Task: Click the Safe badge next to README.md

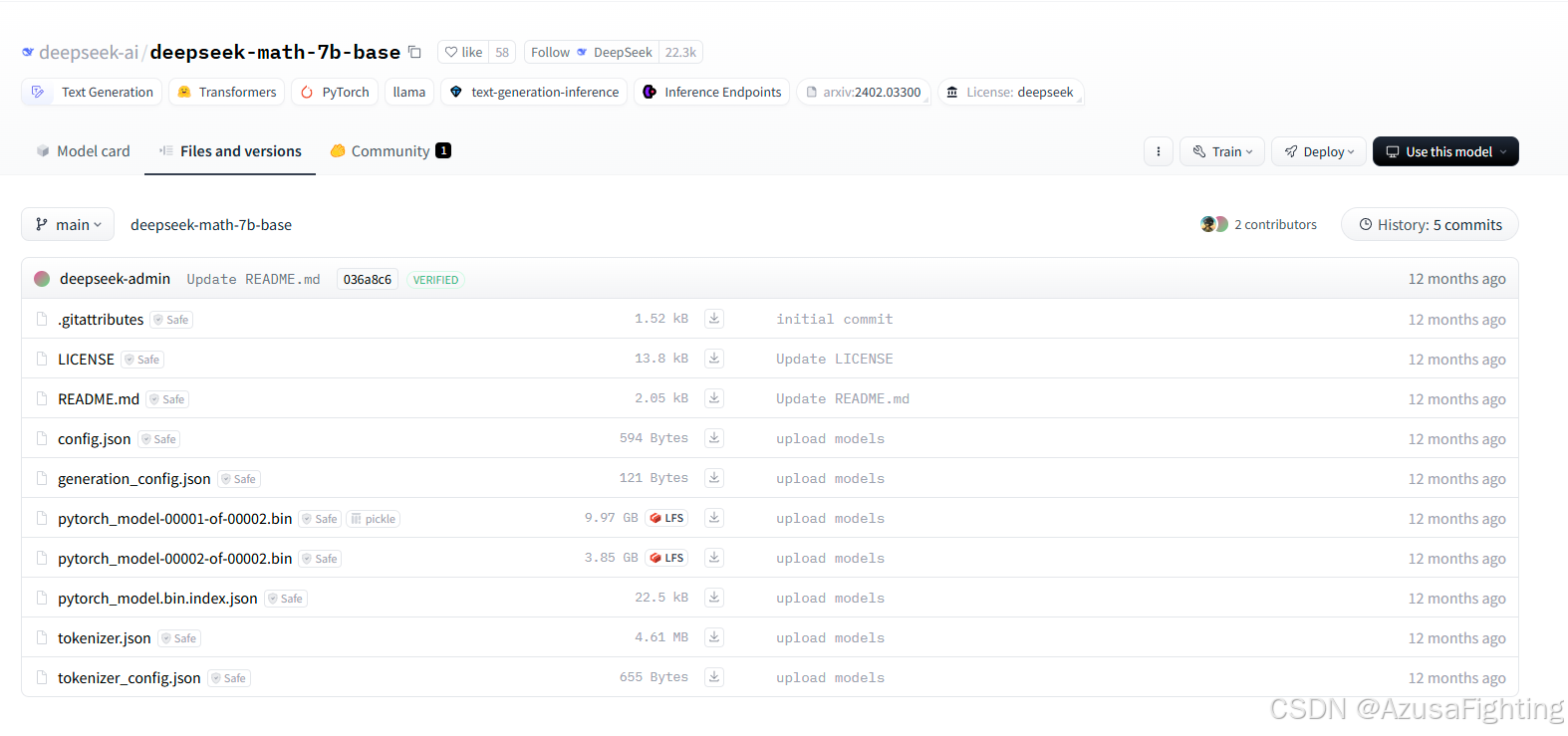Action: pyautogui.click(x=167, y=399)
